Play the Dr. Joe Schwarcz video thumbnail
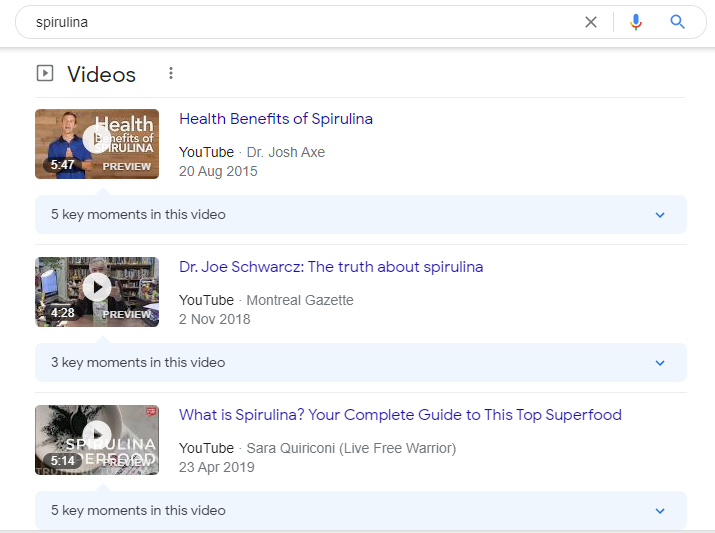The width and height of the screenshot is (715, 533). (97, 292)
